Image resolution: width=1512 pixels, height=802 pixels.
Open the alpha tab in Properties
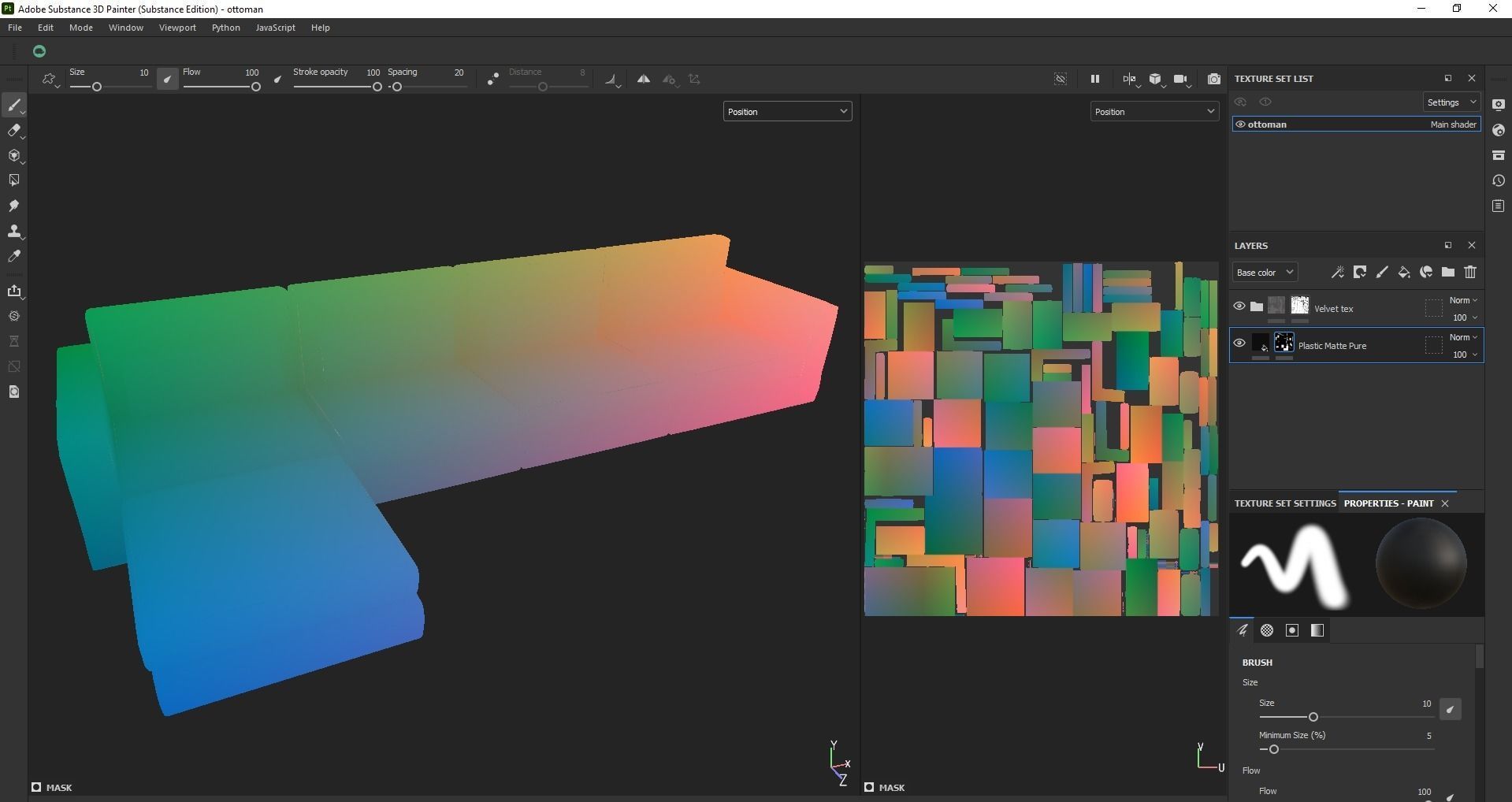click(x=1267, y=630)
